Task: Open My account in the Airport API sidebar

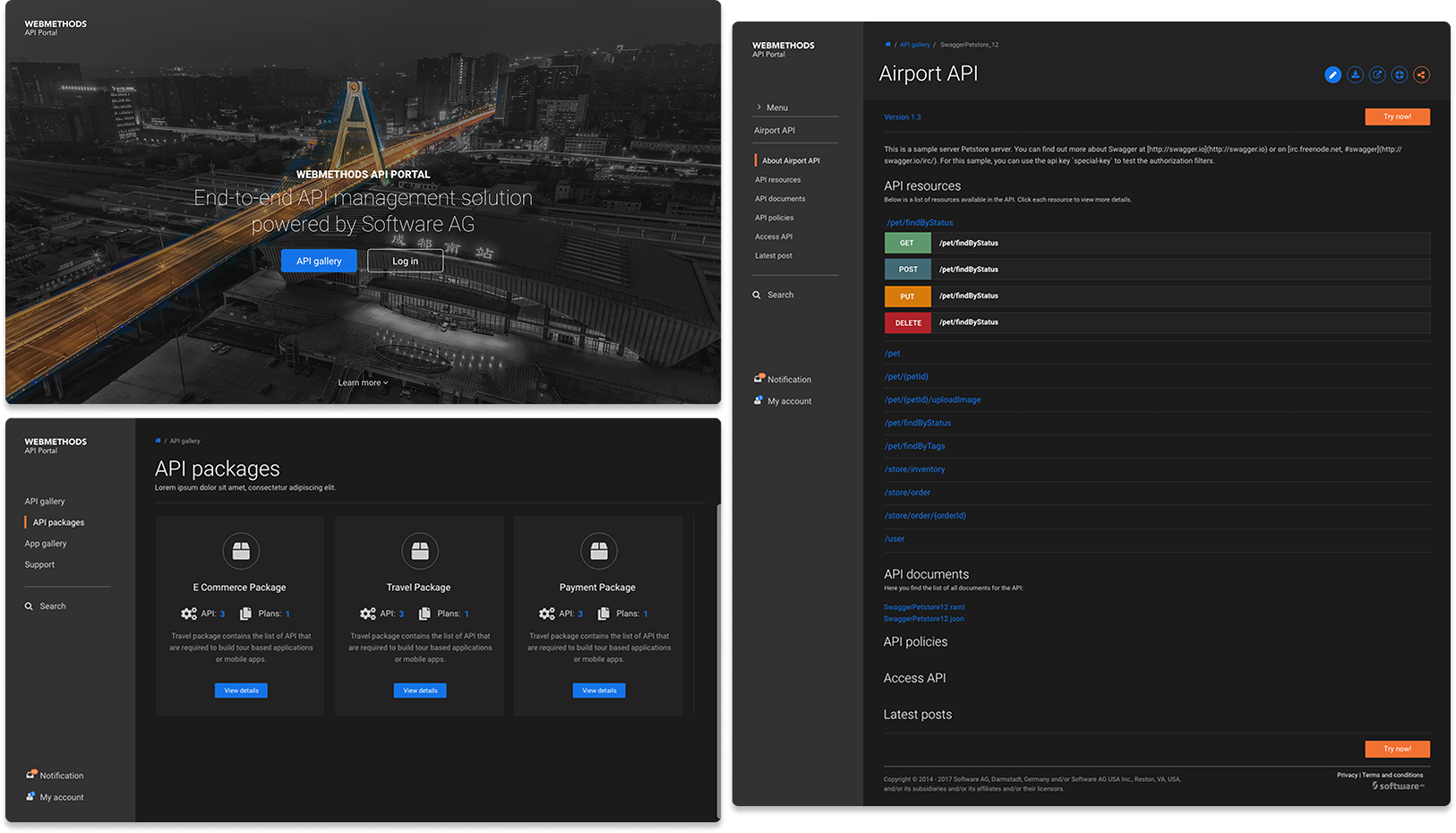Action: coord(783,401)
